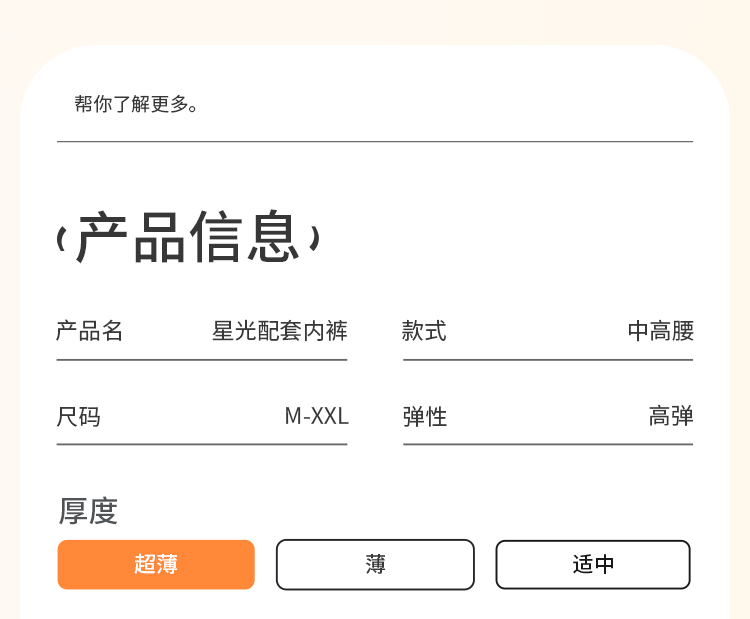This screenshot has height=619, width=750.
Task: Click the 产品信息 heading
Action: point(188,238)
